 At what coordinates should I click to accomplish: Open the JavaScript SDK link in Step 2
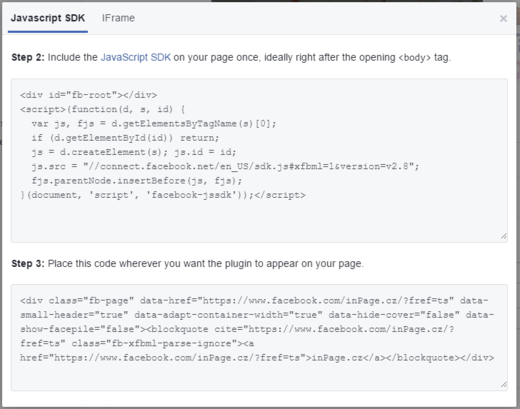136,57
